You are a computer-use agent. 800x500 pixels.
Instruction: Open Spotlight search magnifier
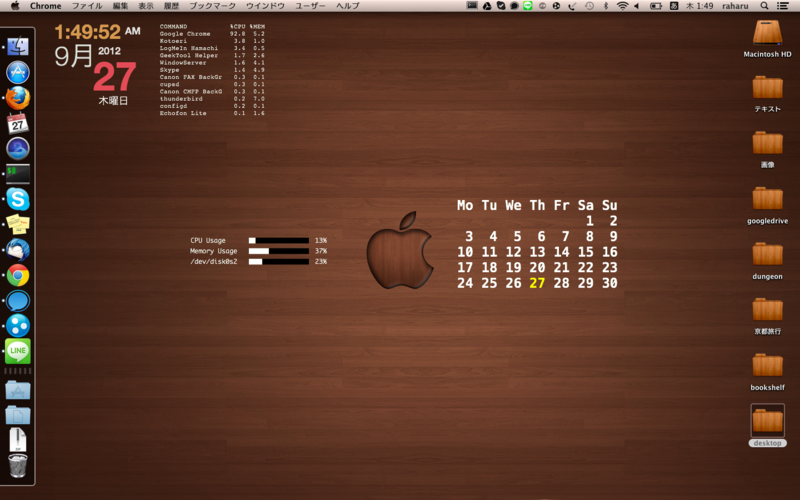click(x=764, y=6)
